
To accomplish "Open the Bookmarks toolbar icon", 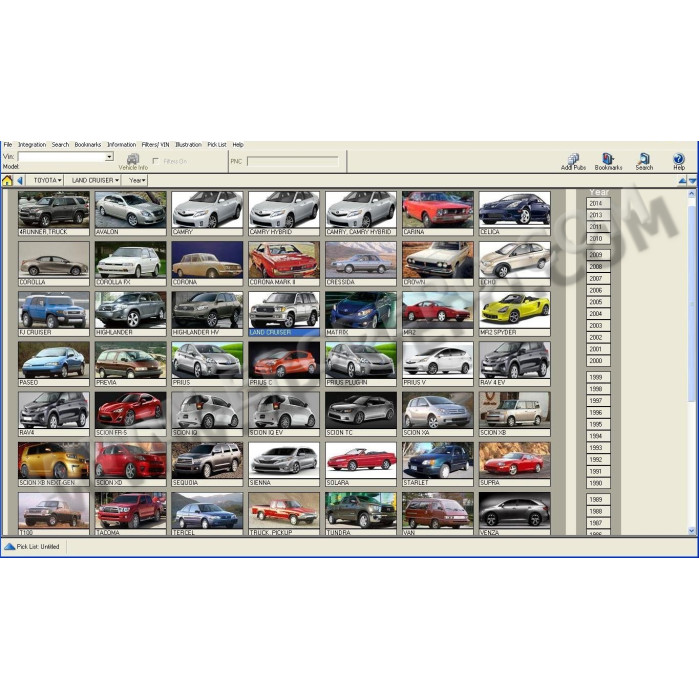I will pyautogui.click(x=608, y=162).
